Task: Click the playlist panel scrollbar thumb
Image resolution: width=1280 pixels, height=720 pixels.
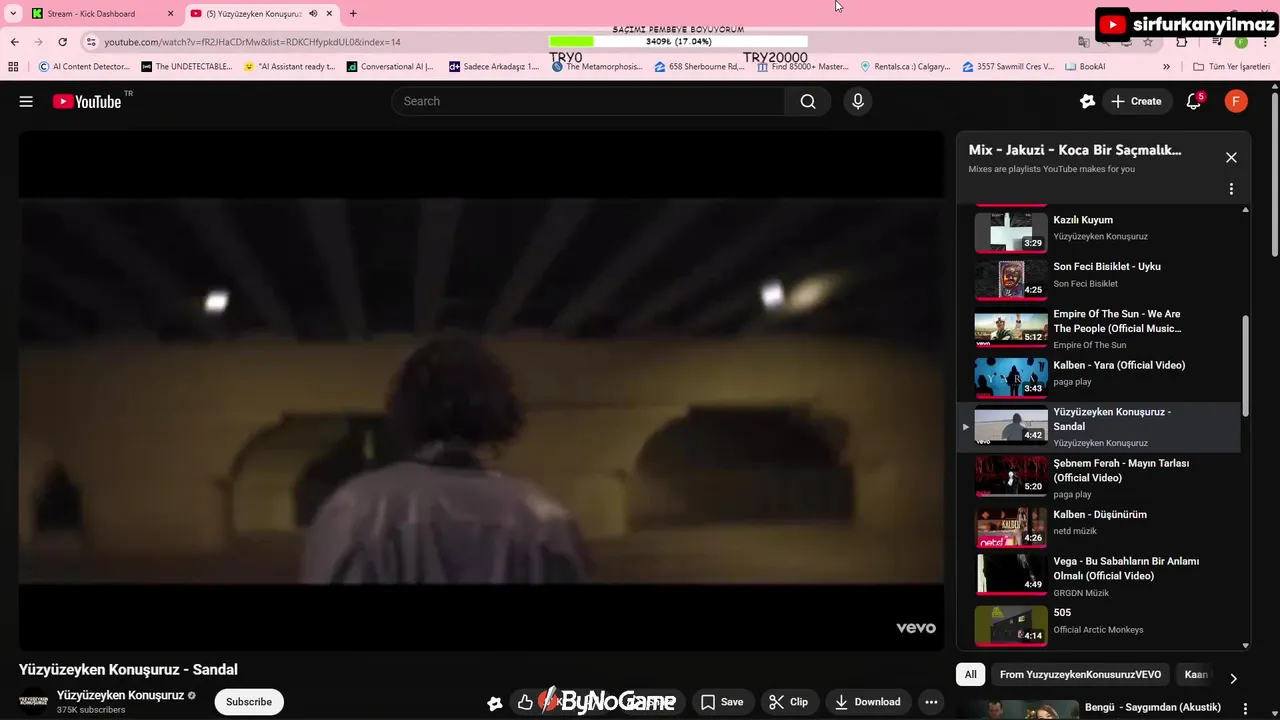Action: click(x=1245, y=366)
